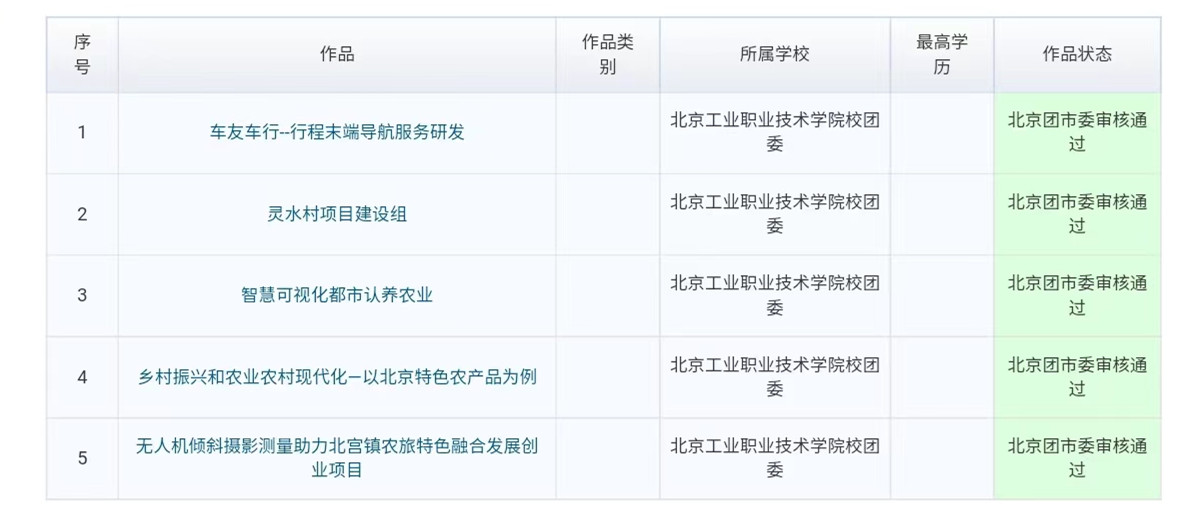The height and width of the screenshot is (524, 1192).
Task: Select the 作品类别 column header
Action: pos(607,55)
